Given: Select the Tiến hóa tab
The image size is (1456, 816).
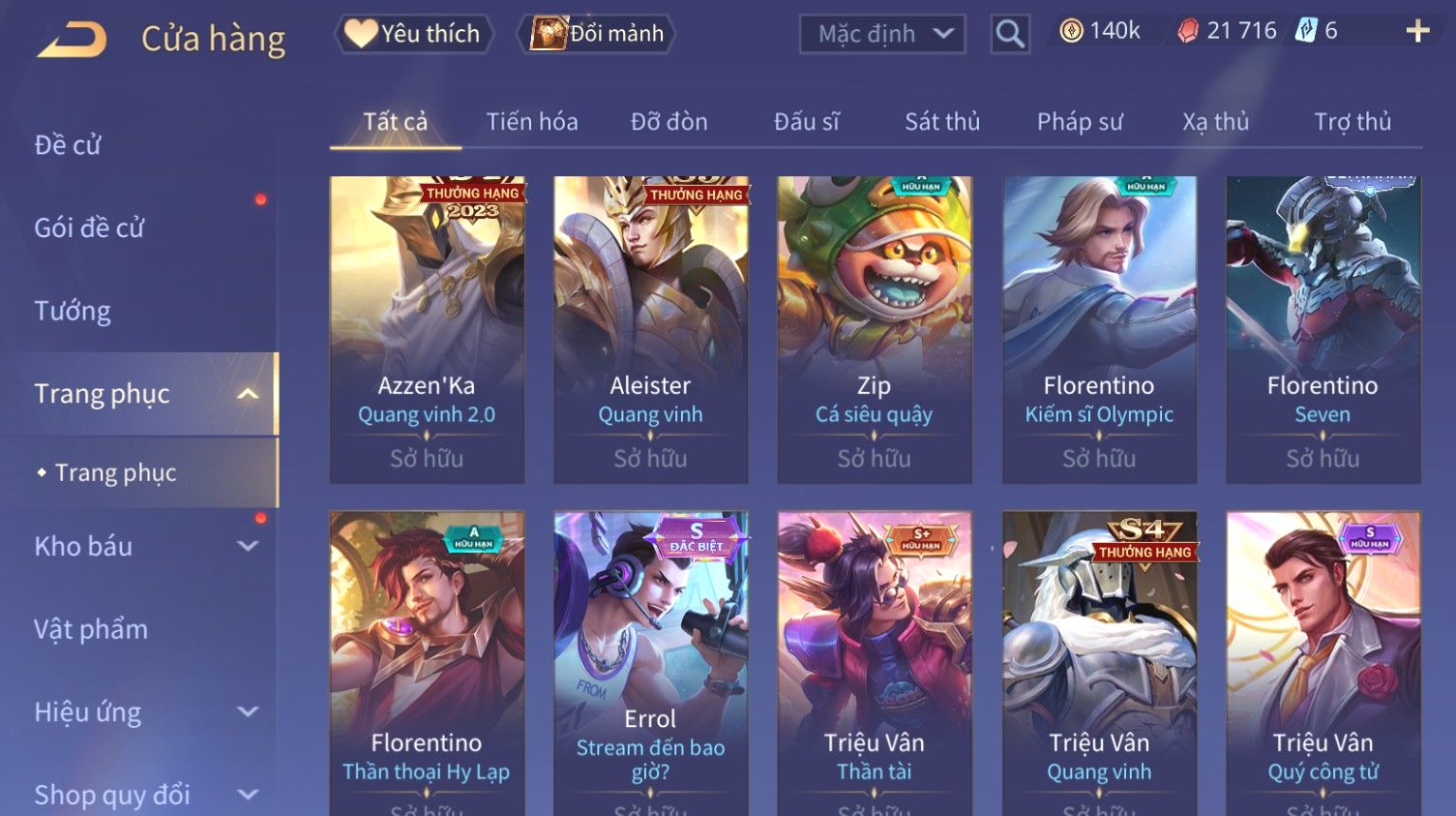Looking at the screenshot, I should (x=532, y=122).
